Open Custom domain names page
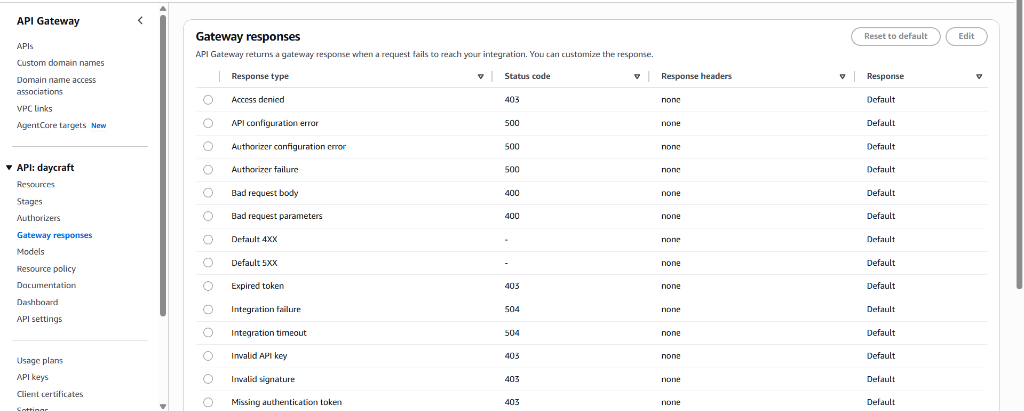 click(x=60, y=63)
